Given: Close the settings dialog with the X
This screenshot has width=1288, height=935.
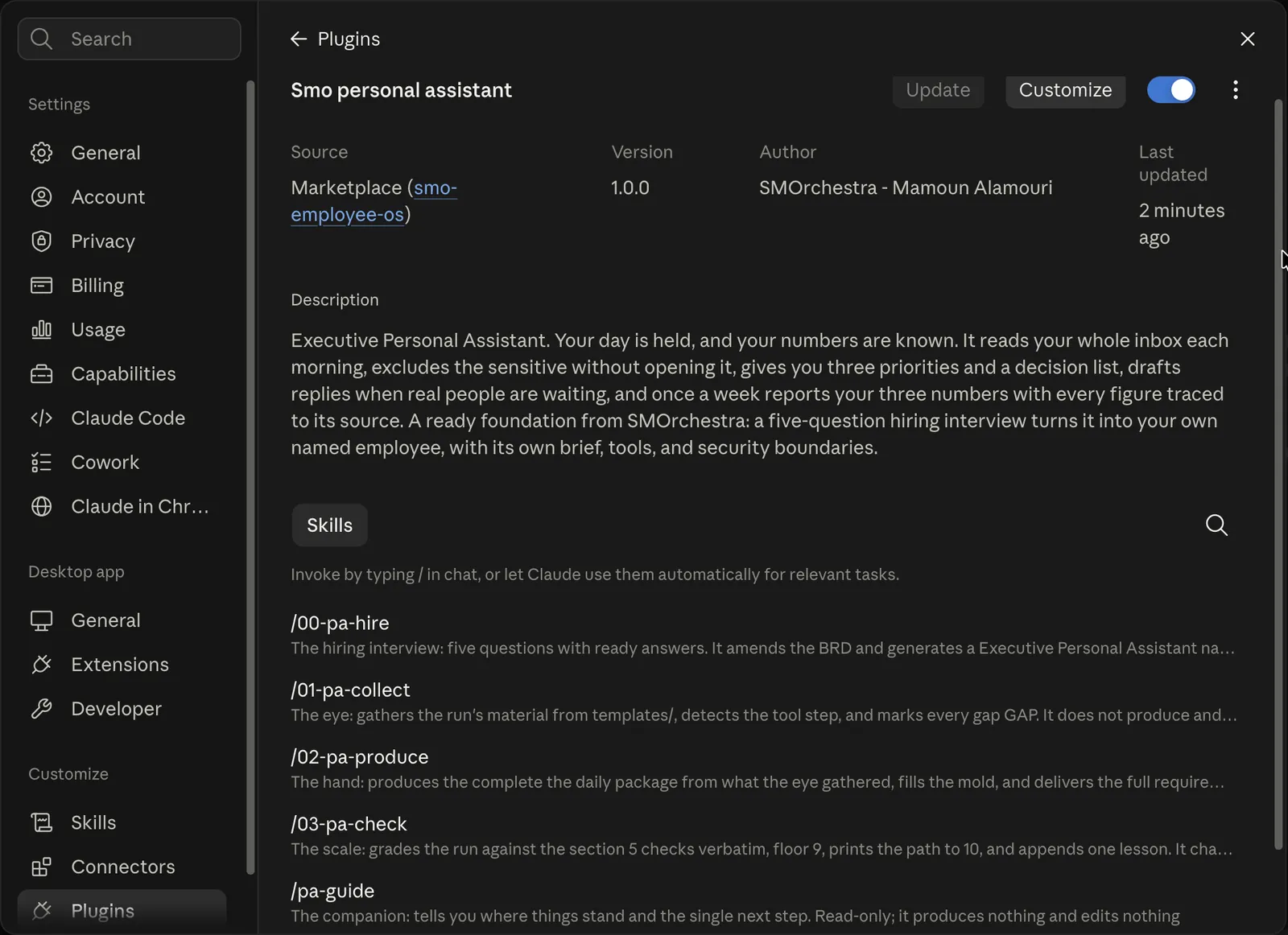Looking at the screenshot, I should point(1248,39).
